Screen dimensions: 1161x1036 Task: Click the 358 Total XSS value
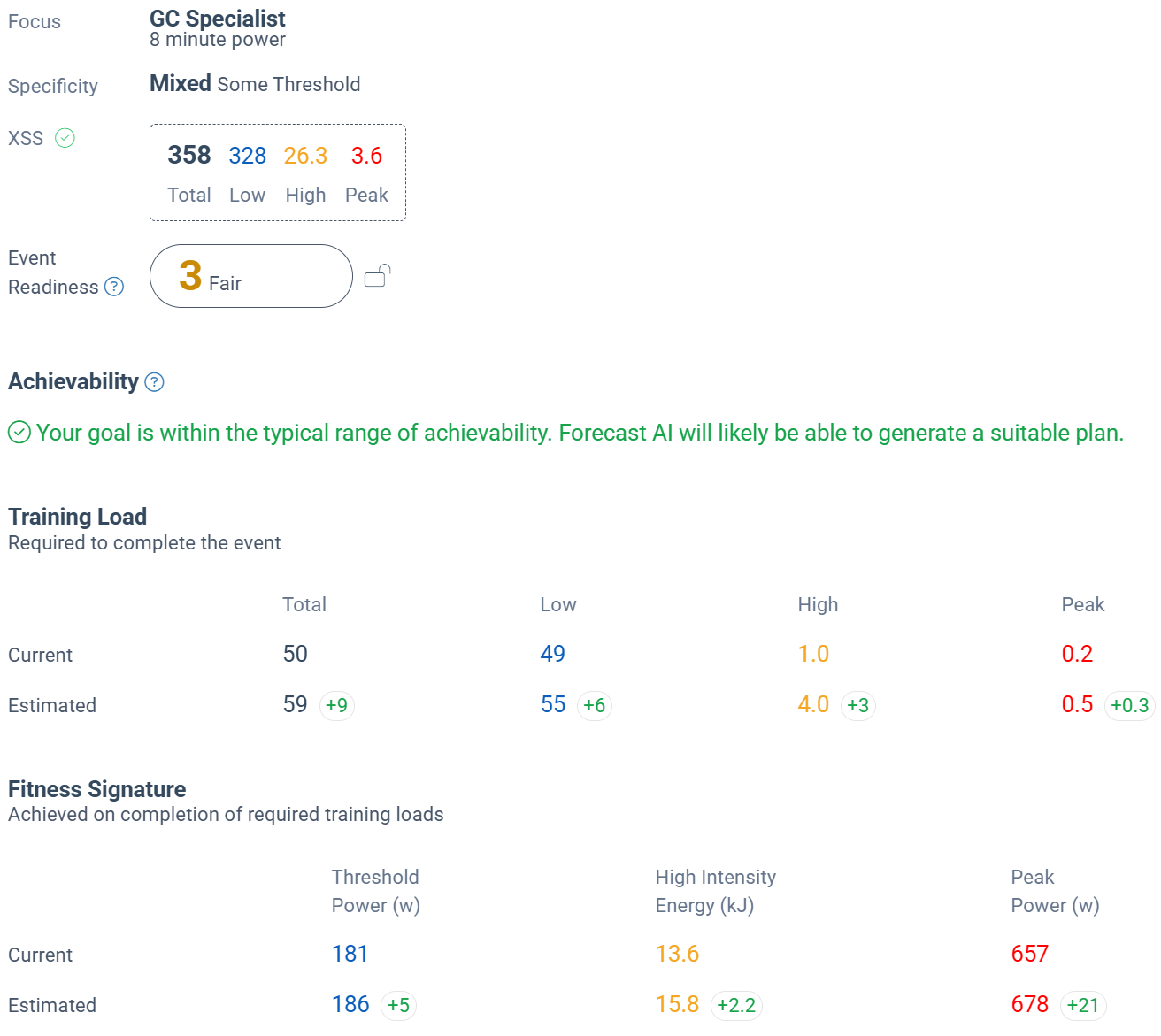[x=189, y=156]
